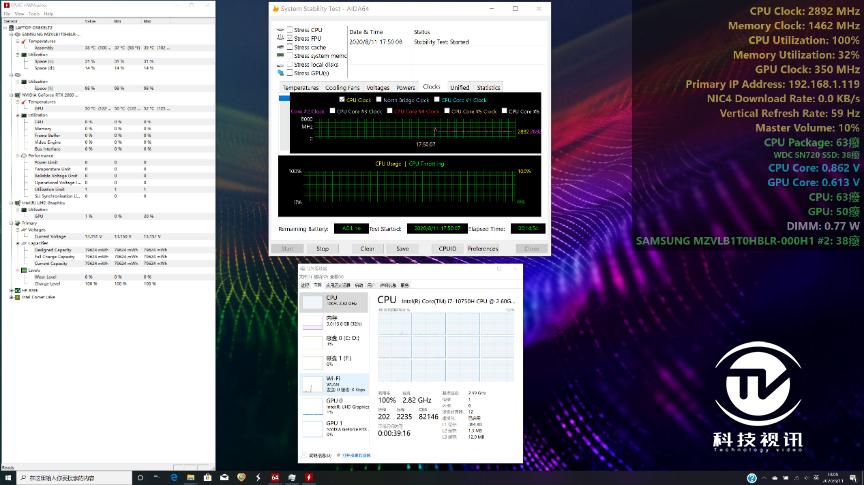
Task: Click blue help icon in system tray
Action: tap(752, 478)
